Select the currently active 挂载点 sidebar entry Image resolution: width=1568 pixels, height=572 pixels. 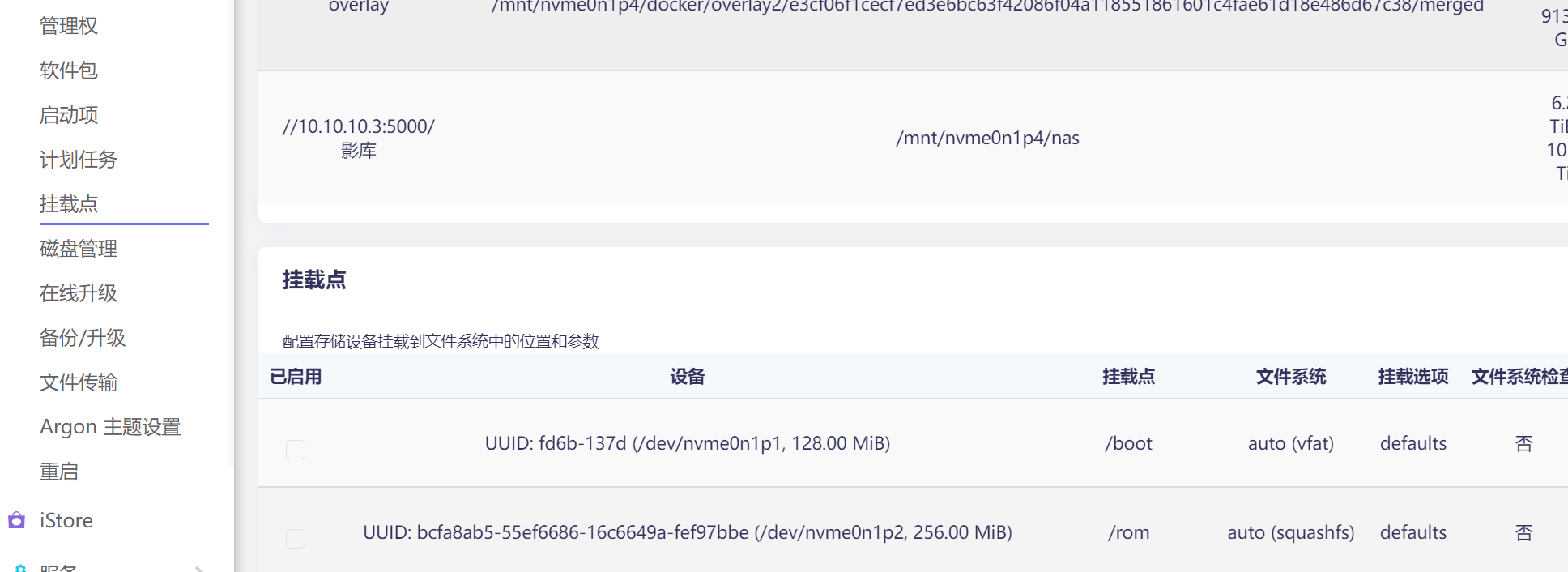click(x=68, y=204)
